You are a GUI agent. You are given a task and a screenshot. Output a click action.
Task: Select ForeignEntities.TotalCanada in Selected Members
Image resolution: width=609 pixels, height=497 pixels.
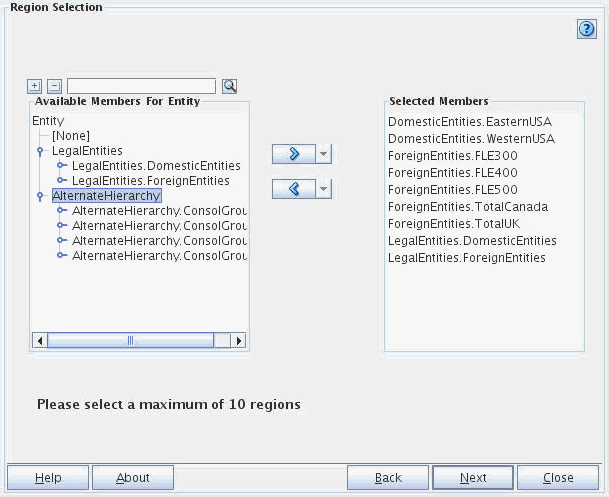(467, 207)
